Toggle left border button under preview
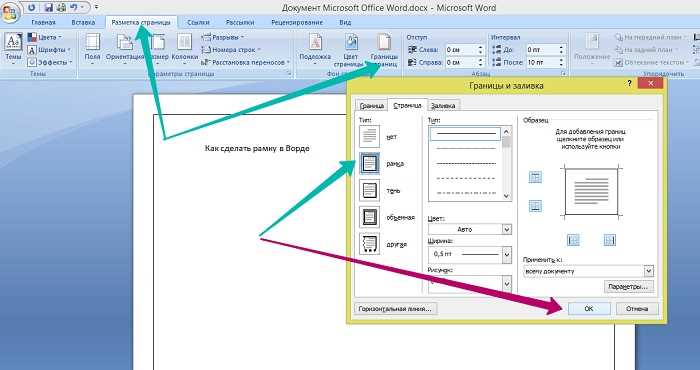Screen dimensions: 700x370 point(573,240)
